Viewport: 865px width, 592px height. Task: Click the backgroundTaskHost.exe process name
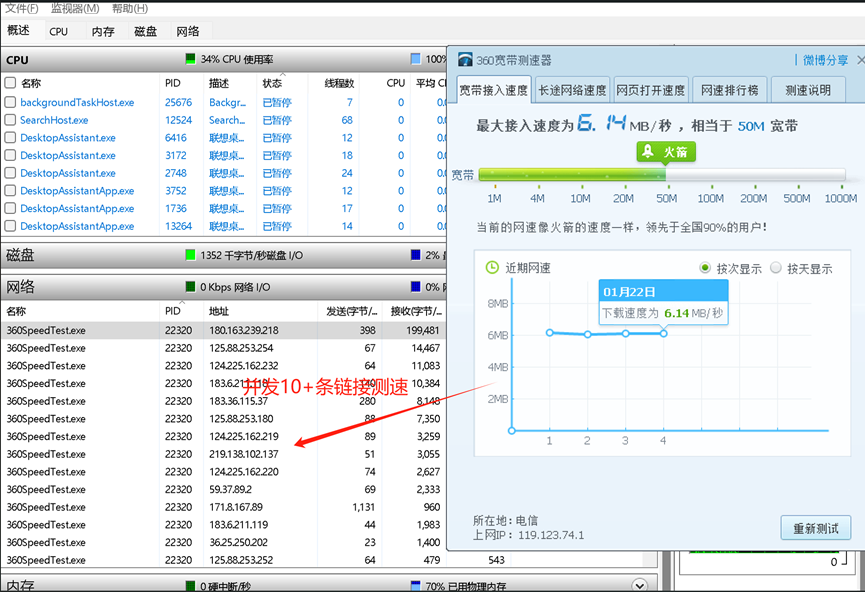pos(77,102)
